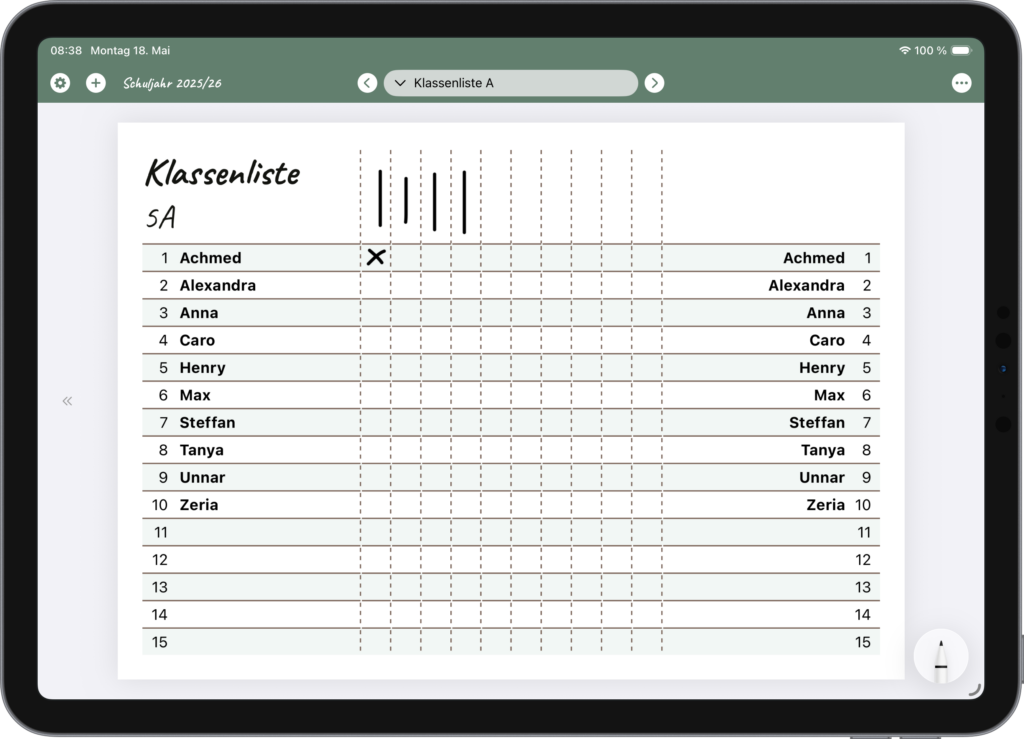Click the dropdown chevron beside Klassenliste A
The image size is (1024, 739).
tap(400, 83)
